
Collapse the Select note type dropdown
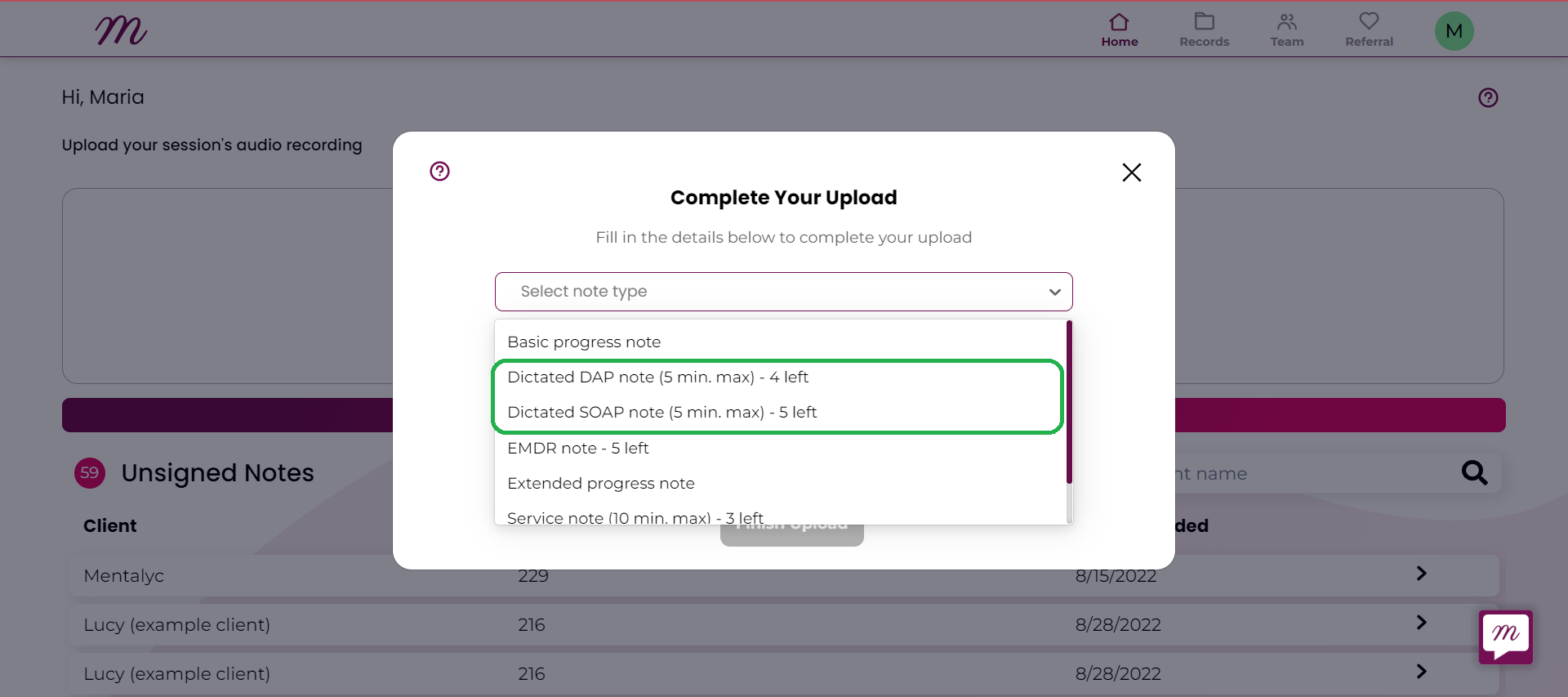coord(1054,292)
